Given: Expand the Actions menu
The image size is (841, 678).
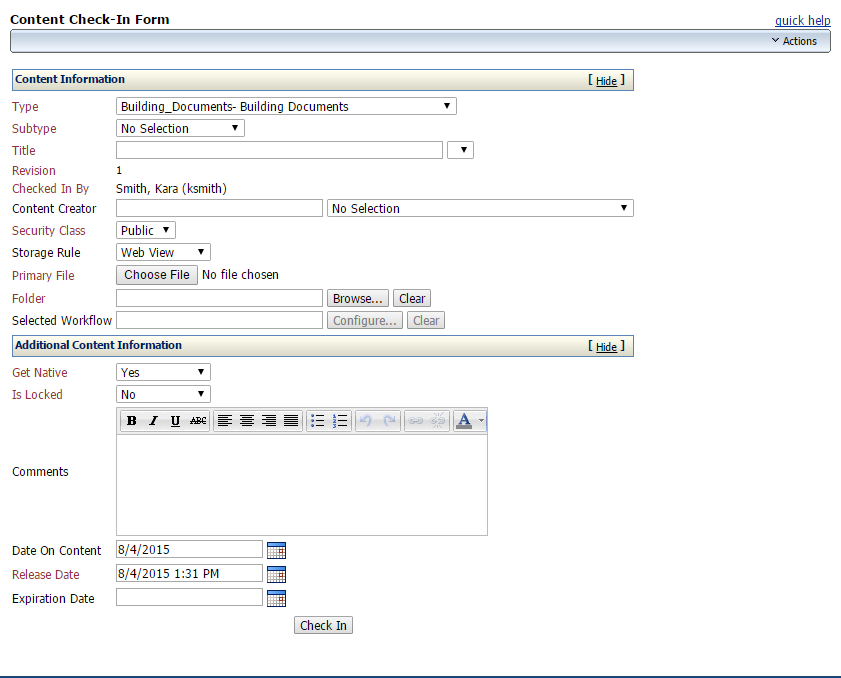Looking at the screenshot, I should pos(795,41).
